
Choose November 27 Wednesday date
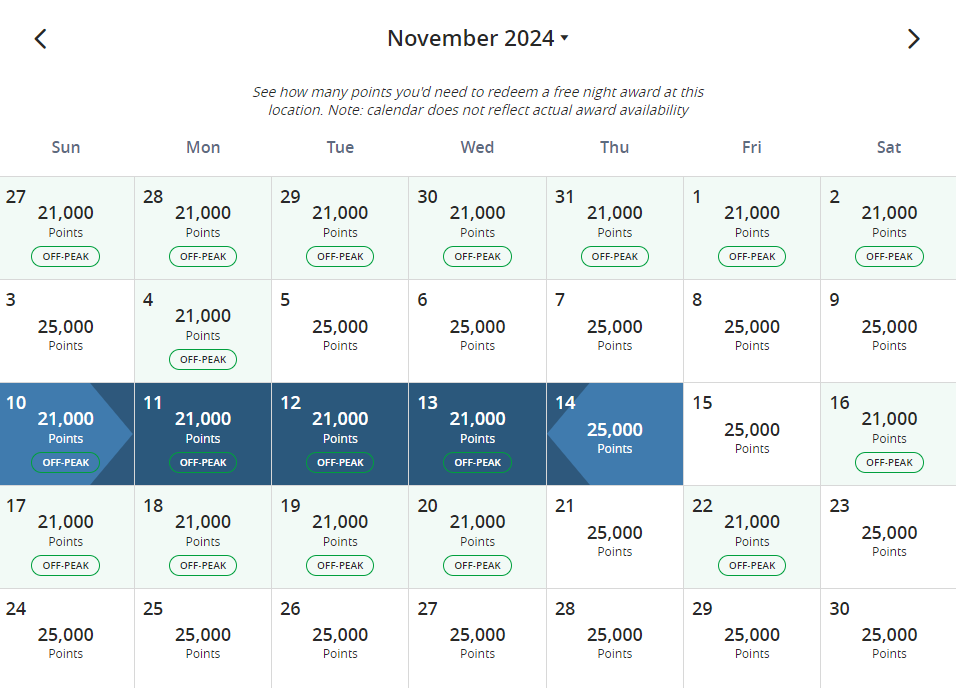coord(477,639)
